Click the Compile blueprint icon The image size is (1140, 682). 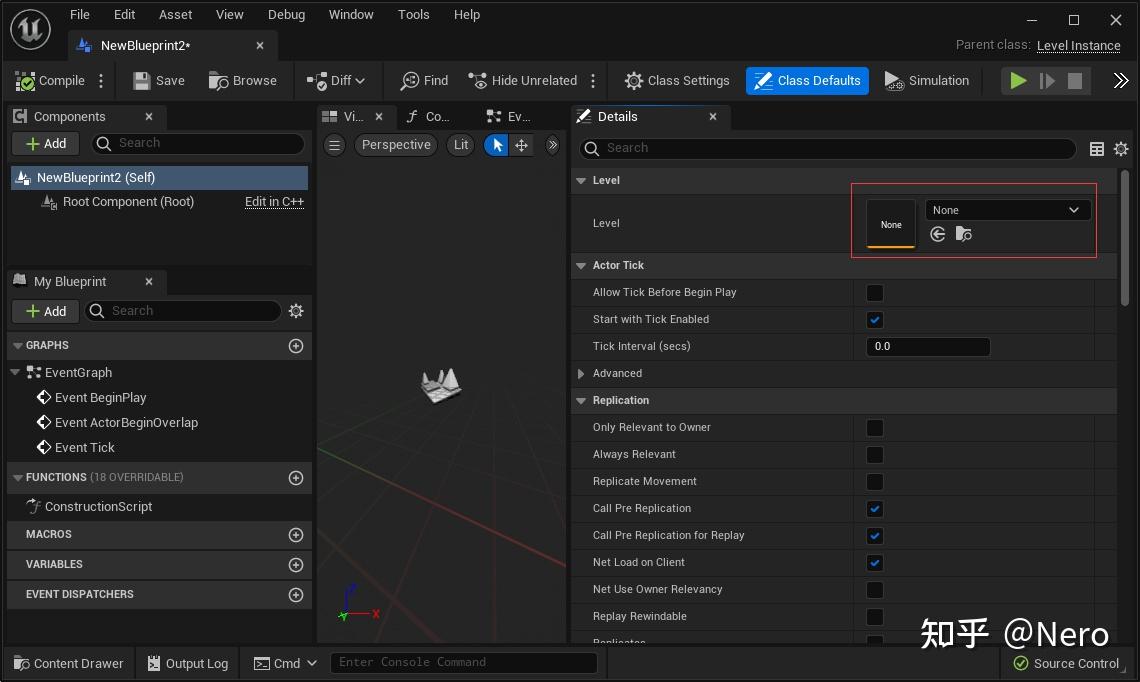(25, 81)
